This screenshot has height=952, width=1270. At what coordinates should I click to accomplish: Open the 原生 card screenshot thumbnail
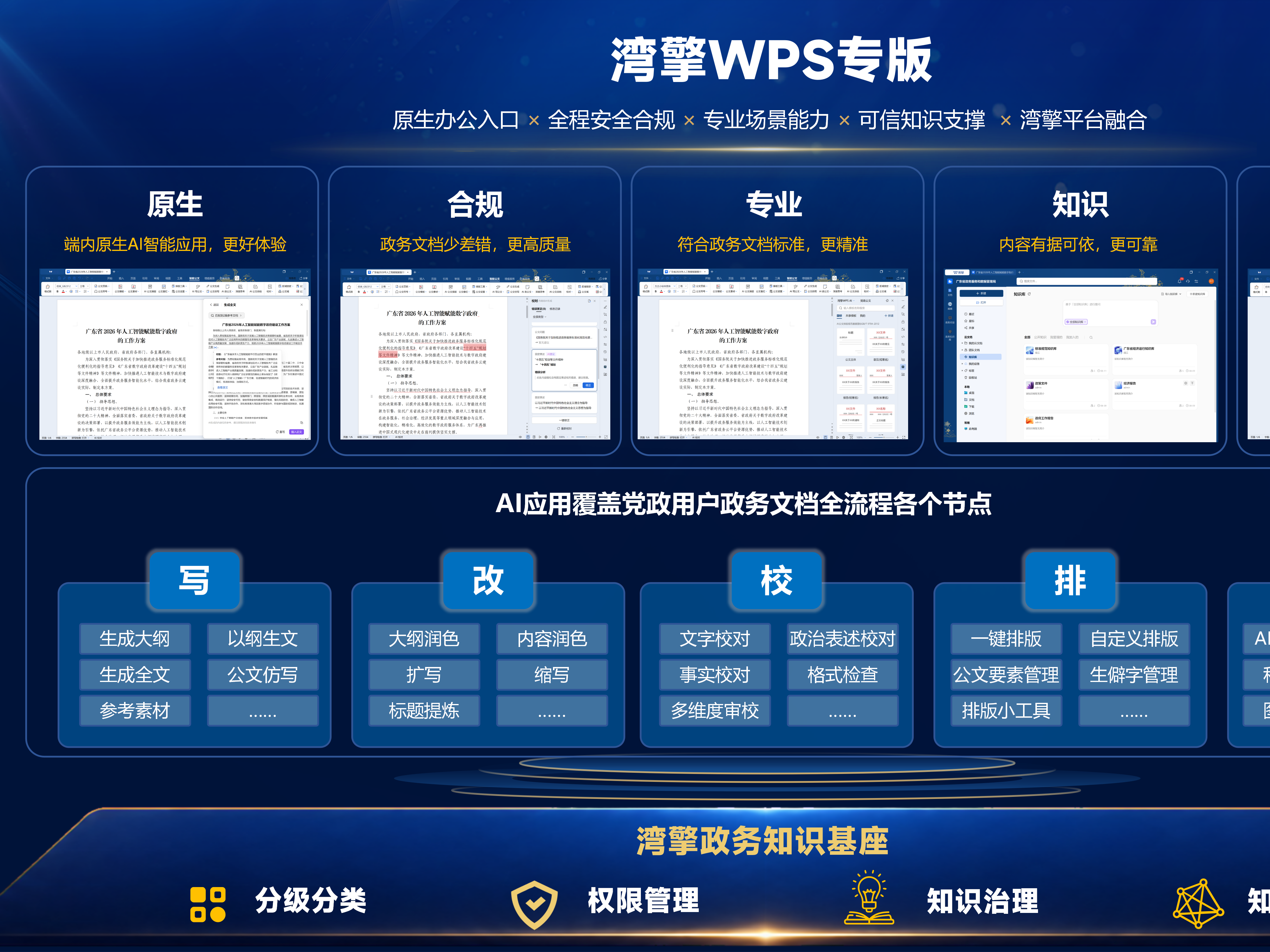175,354
